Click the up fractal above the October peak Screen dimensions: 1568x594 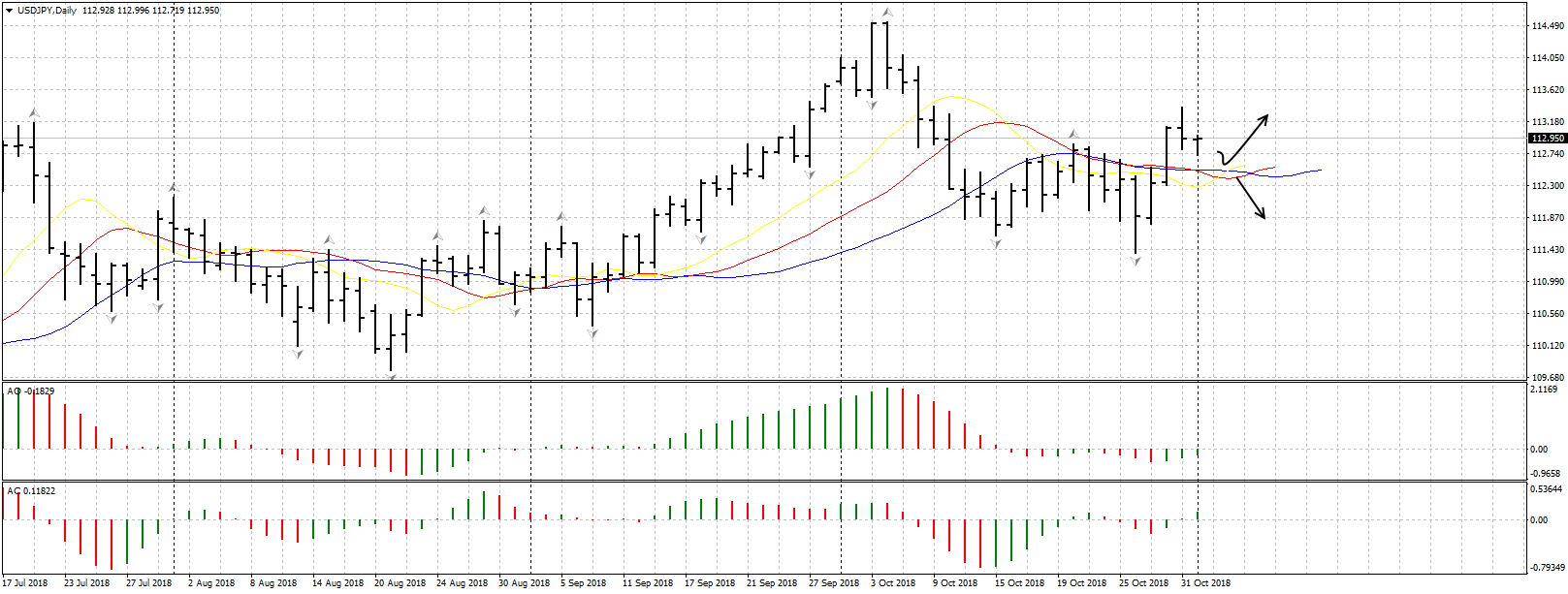(x=886, y=13)
